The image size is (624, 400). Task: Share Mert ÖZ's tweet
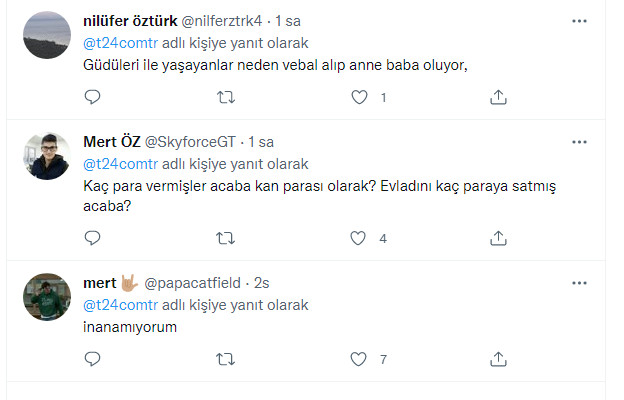498,238
